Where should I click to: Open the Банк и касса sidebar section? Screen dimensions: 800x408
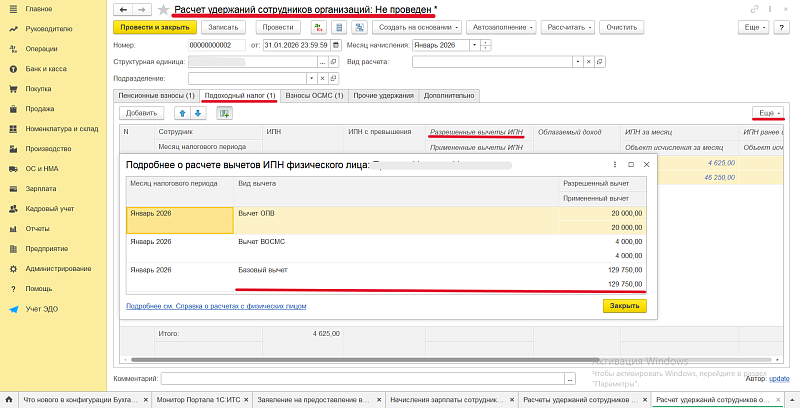coord(46,66)
